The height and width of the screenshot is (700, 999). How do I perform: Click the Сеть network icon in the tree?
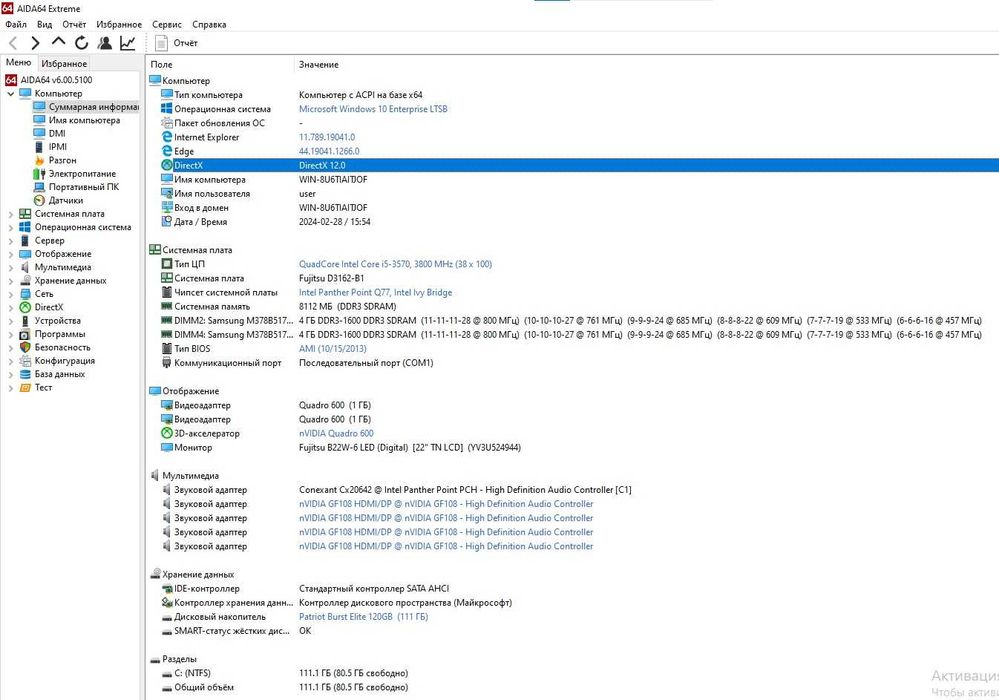click(x=25, y=294)
